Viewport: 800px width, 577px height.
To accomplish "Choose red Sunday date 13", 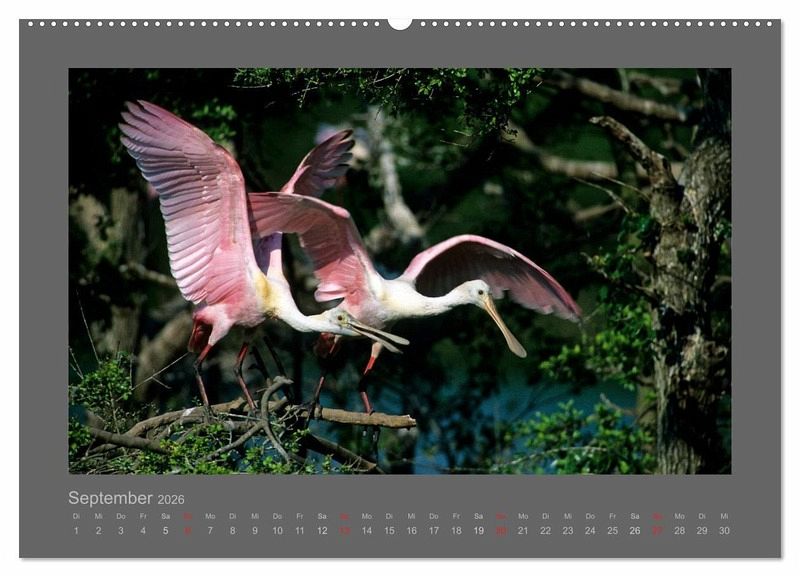I will click(344, 530).
